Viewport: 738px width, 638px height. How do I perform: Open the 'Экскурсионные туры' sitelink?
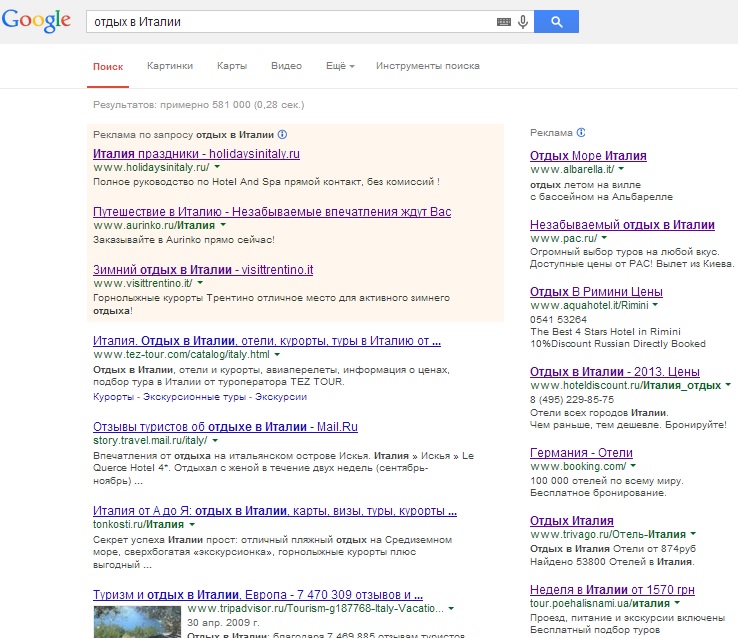pyautogui.click(x=194, y=397)
